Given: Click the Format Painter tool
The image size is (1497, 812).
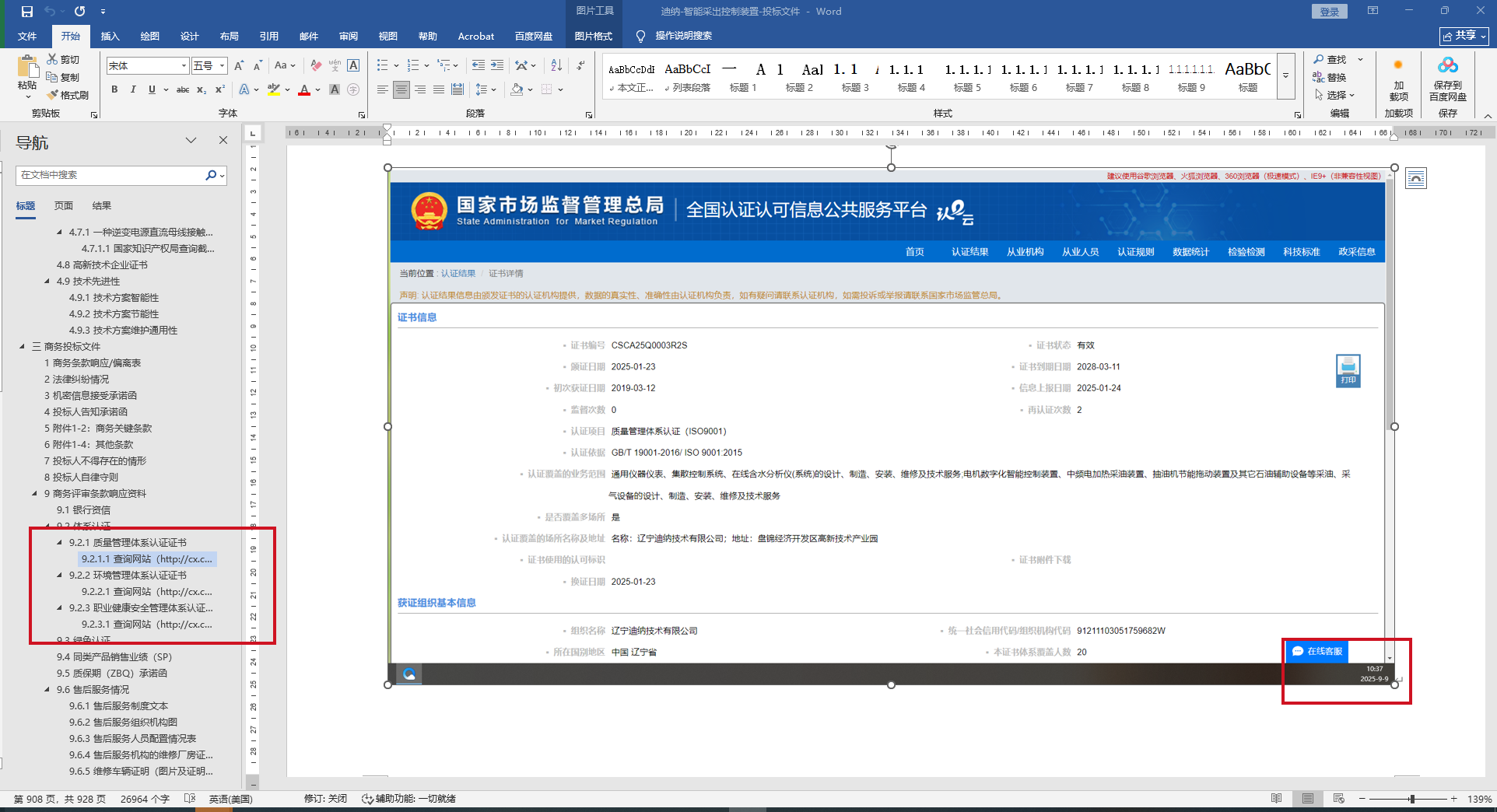Looking at the screenshot, I should (68, 95).
